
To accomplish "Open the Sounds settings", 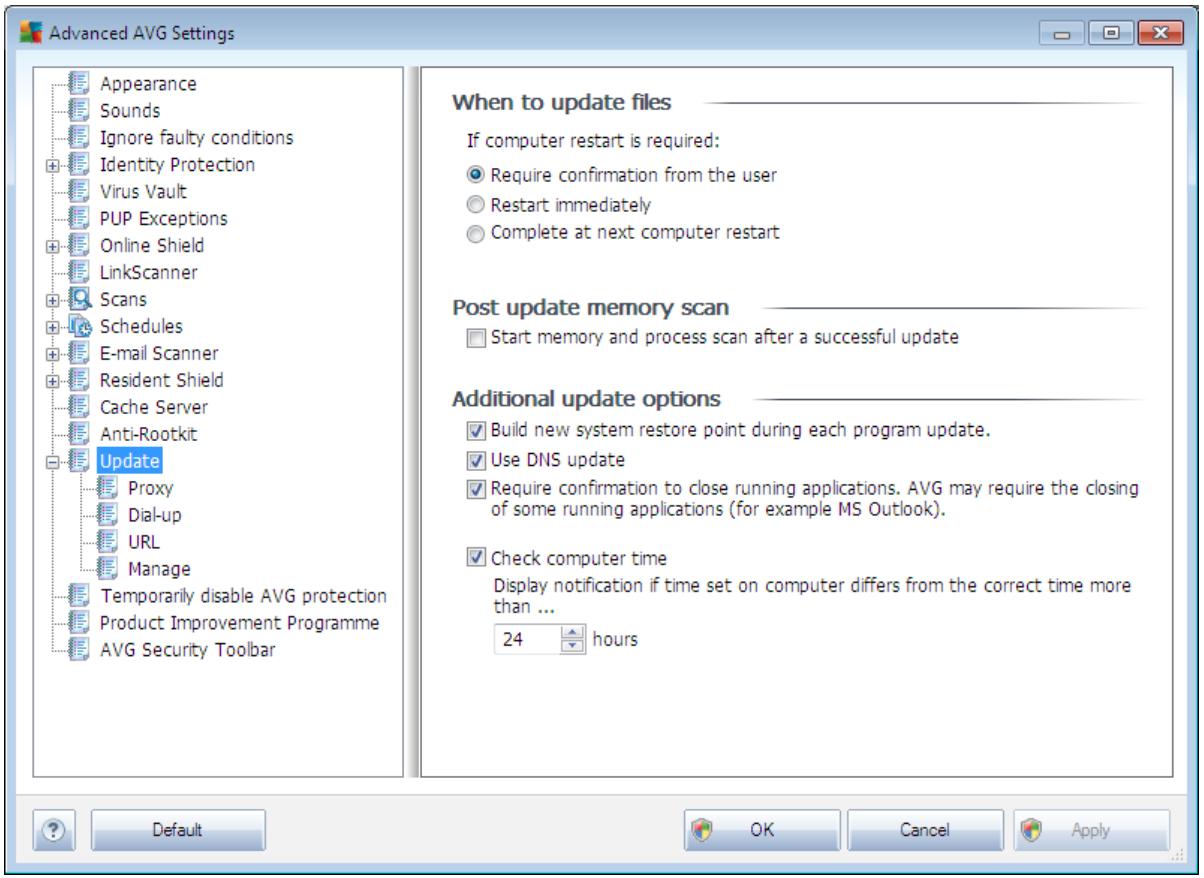I will (x=130, y=110).
